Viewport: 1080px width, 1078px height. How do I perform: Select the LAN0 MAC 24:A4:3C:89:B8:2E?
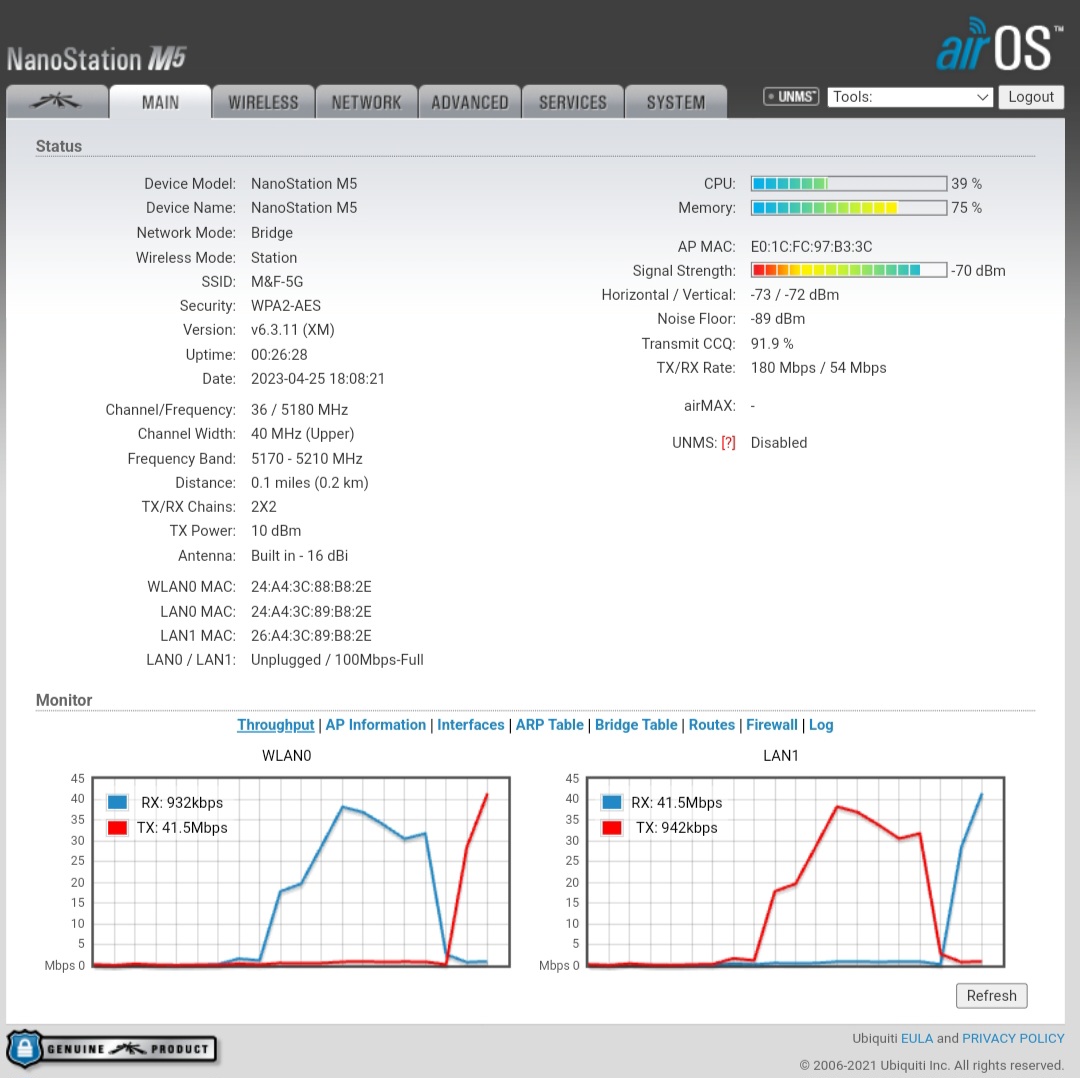(311, 612)
